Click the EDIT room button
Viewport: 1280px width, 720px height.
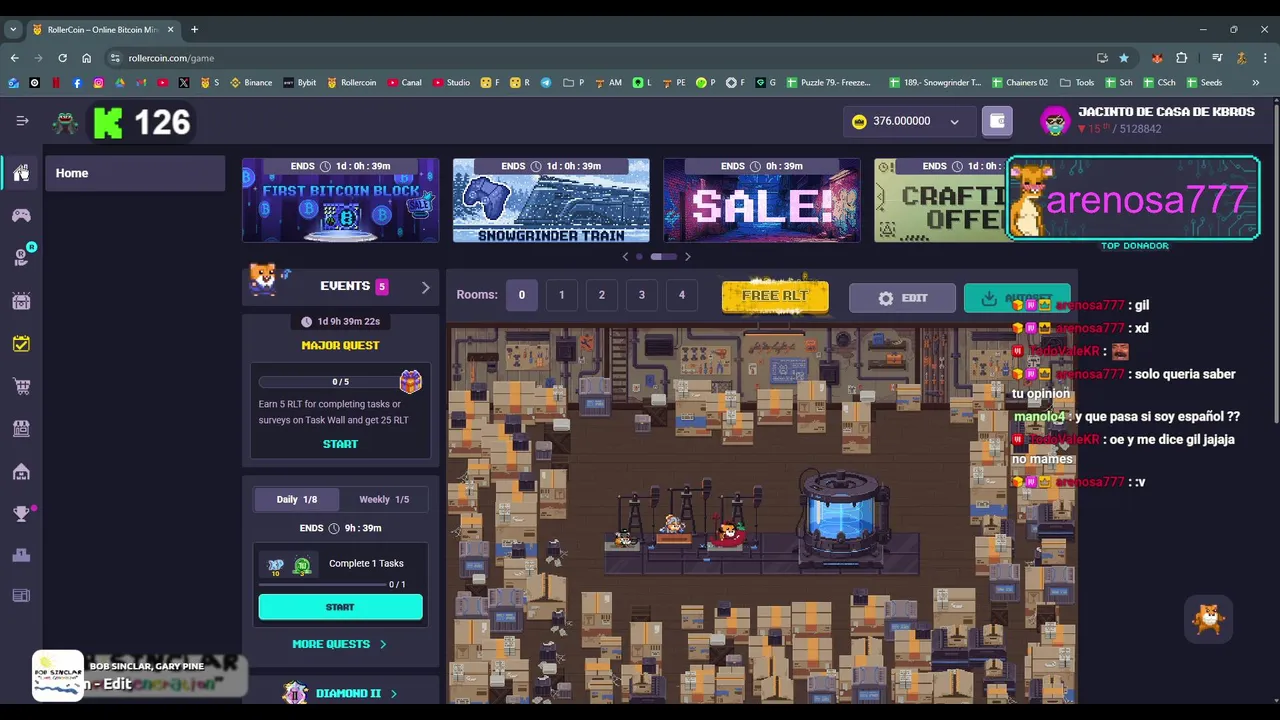click(902, 298)
